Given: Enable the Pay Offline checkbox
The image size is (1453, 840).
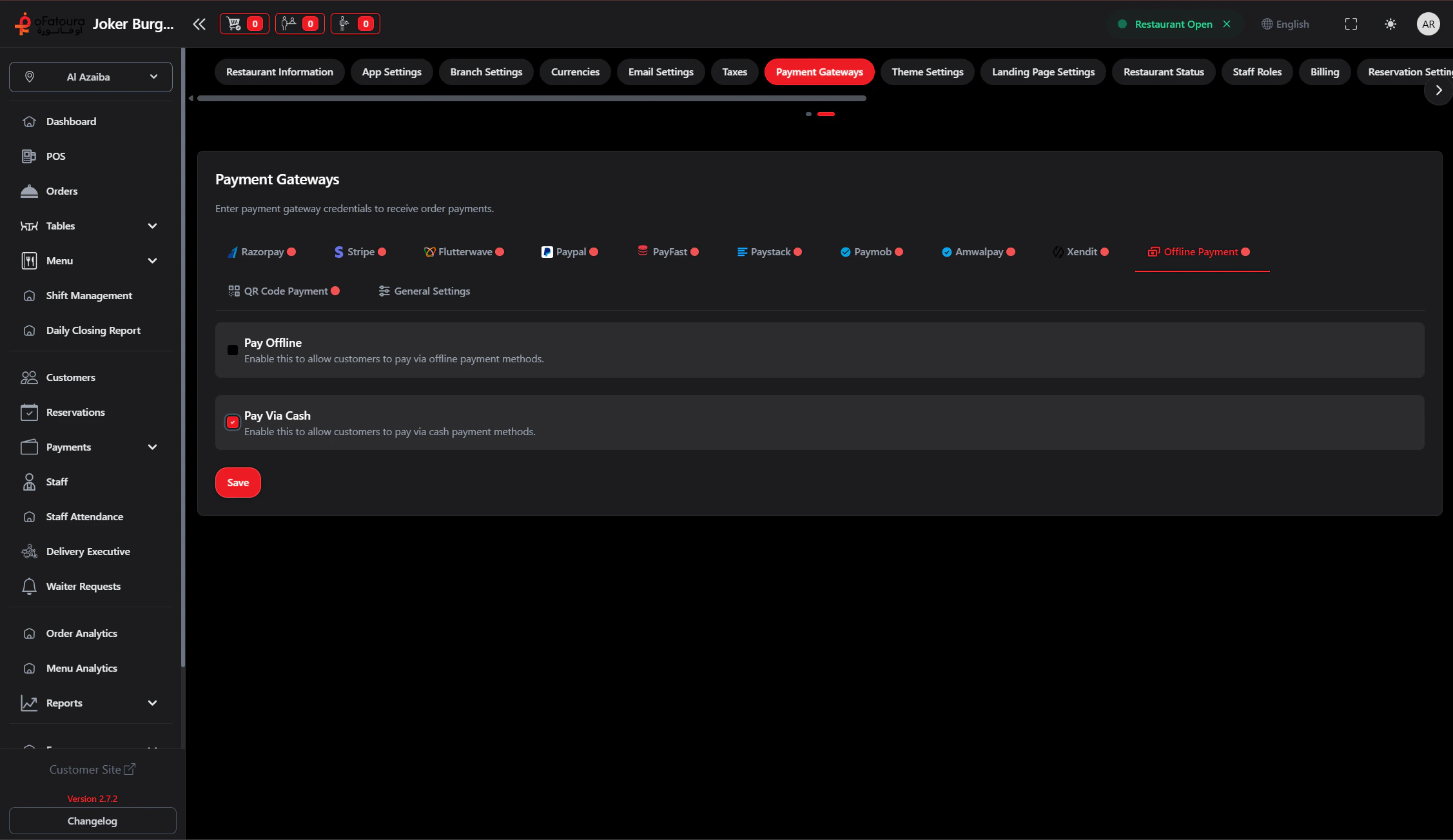Looking at the screenshot, I should point(233,350).
